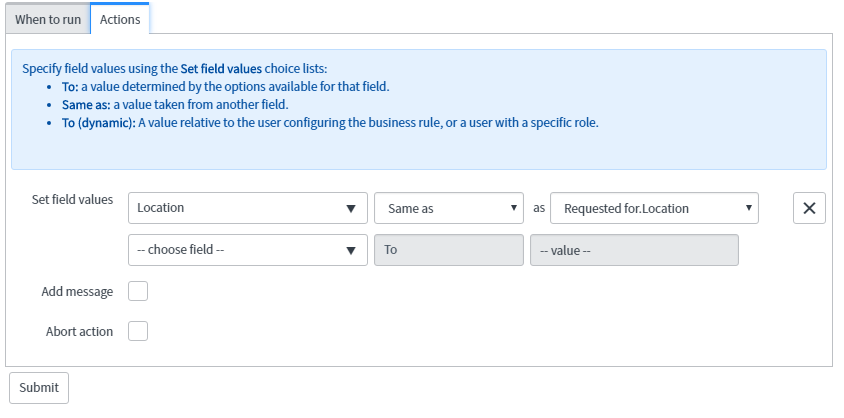Click the Abort action label
The image size is (844, 418).
[x=79, y=331]
